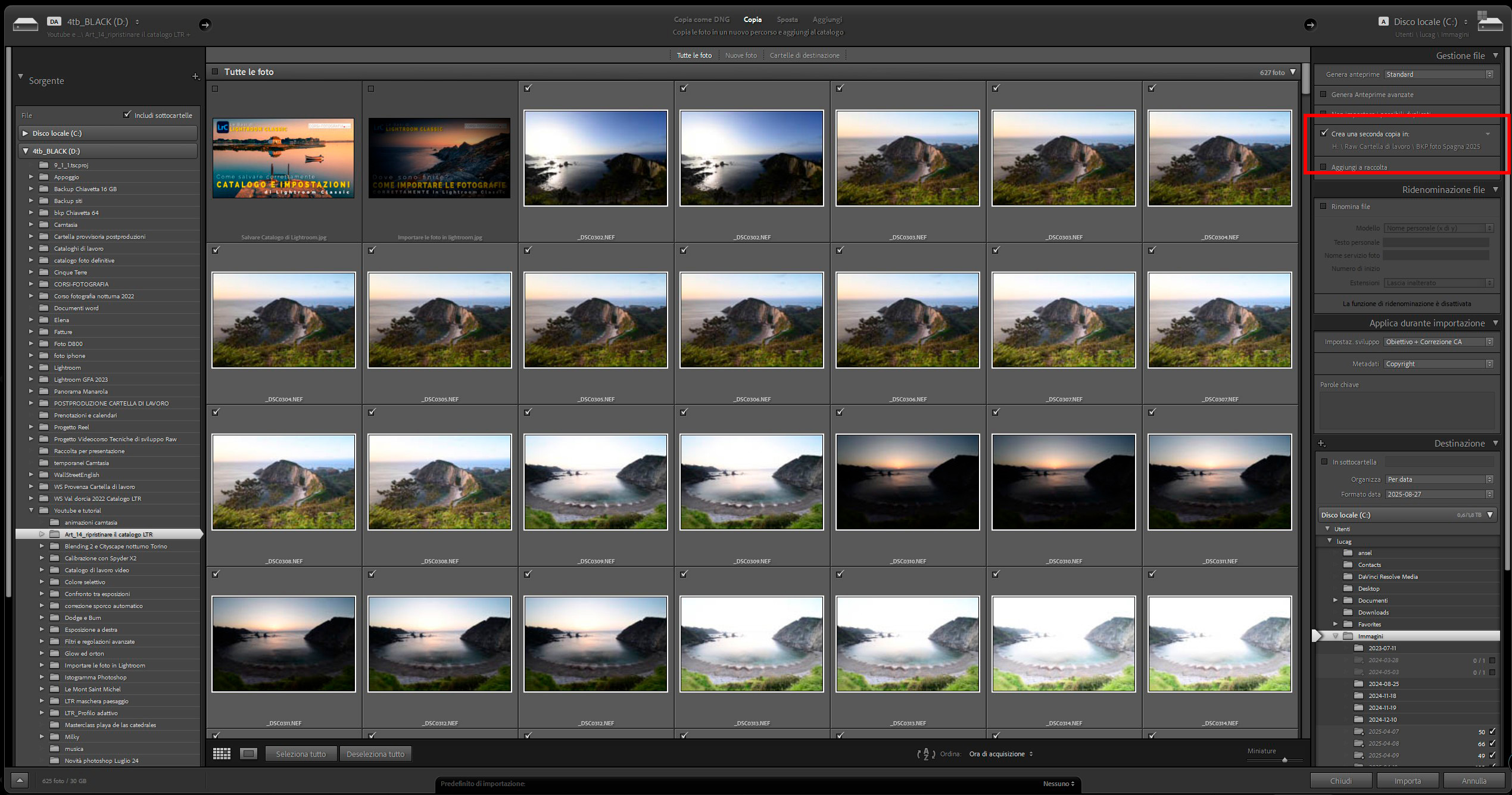Image resolution: width=1512 pixels, height=795 pixels.
Task: Collapse the Gestione file panel
Action: coord(1495,55)
